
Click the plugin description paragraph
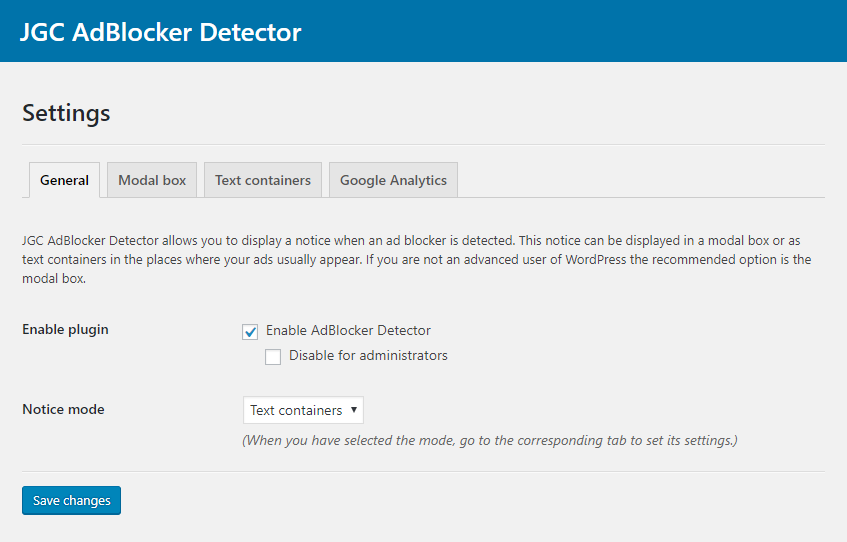click(x=416, y=259)
